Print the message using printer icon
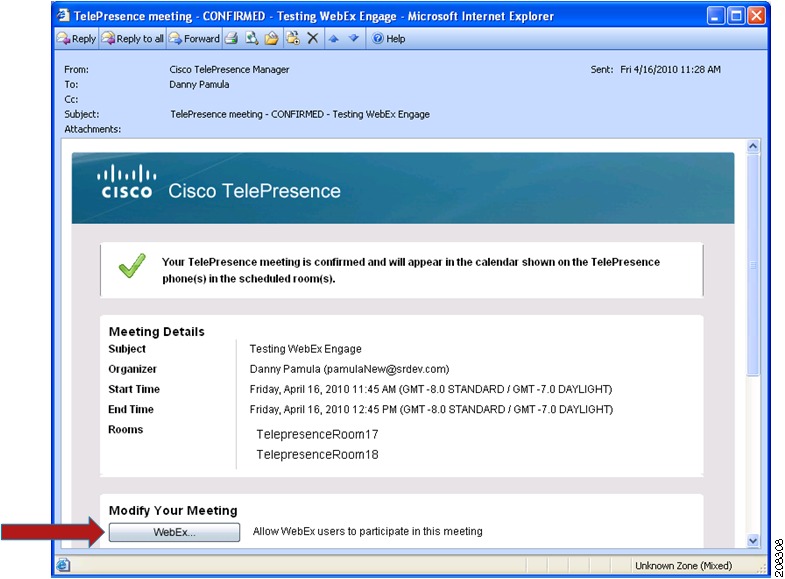This screenshot has width=785, height=579. 231,39
